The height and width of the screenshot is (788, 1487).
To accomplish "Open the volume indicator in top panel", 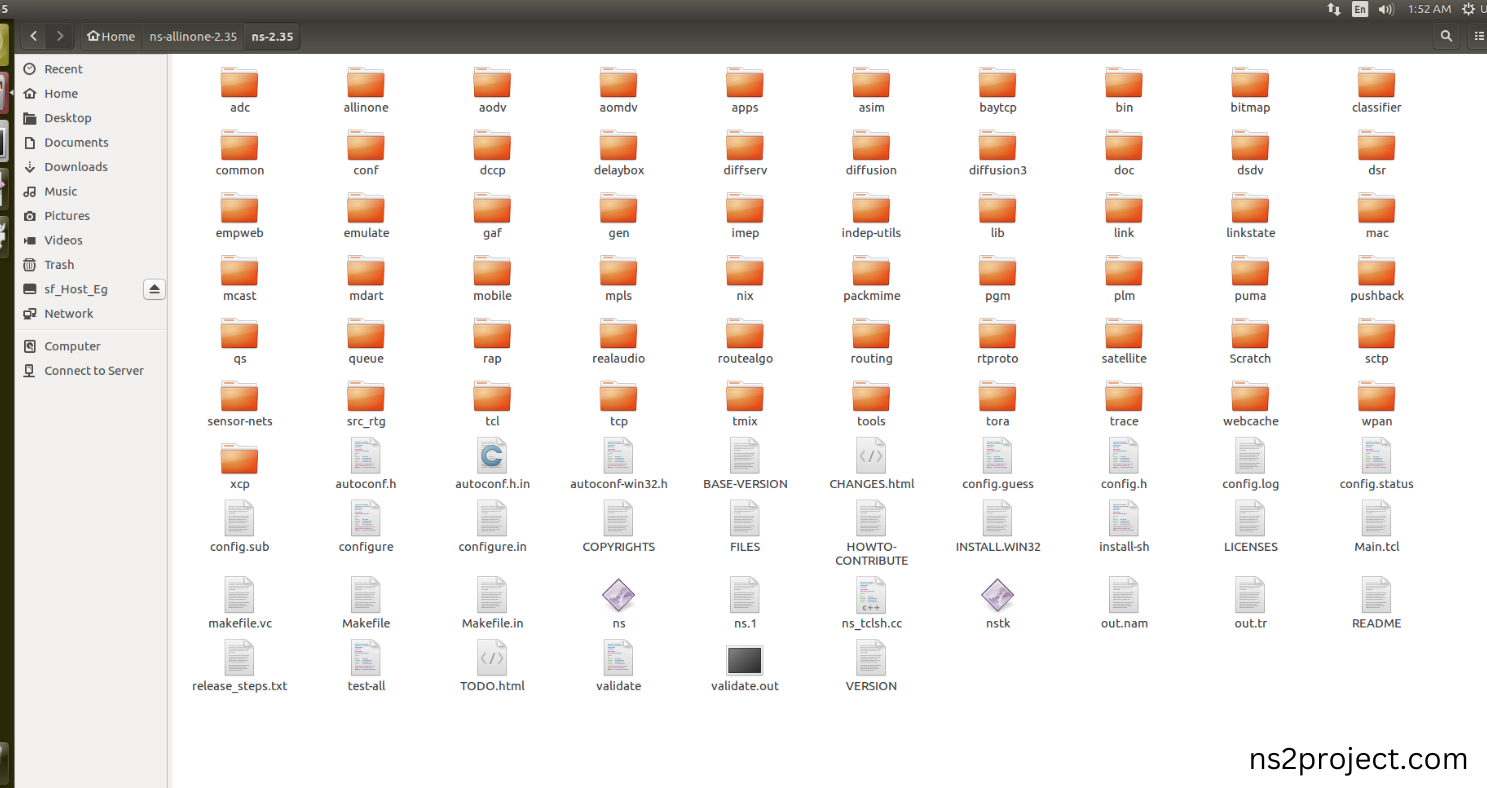I will pyautogui.click(x=1386, y=9).
